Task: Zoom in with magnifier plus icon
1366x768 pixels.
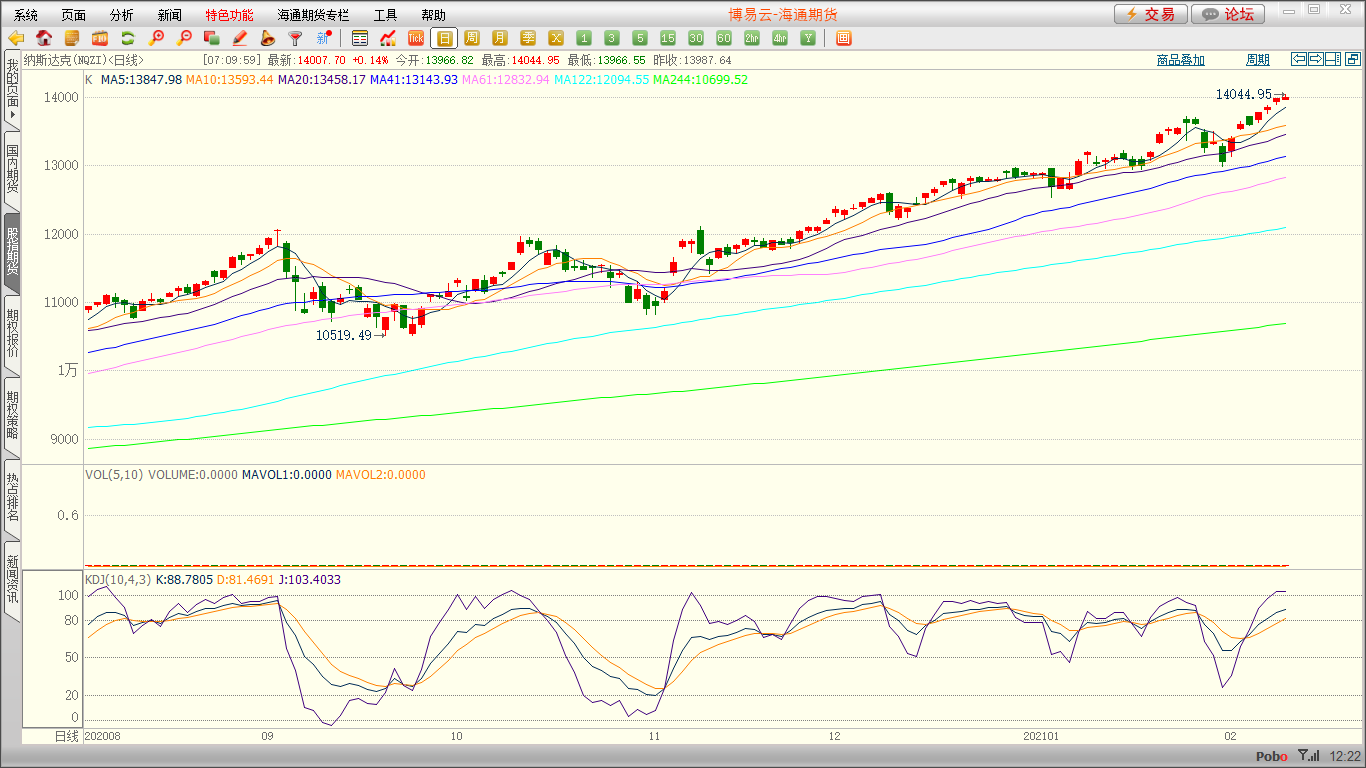Action: tap(156, 38)
